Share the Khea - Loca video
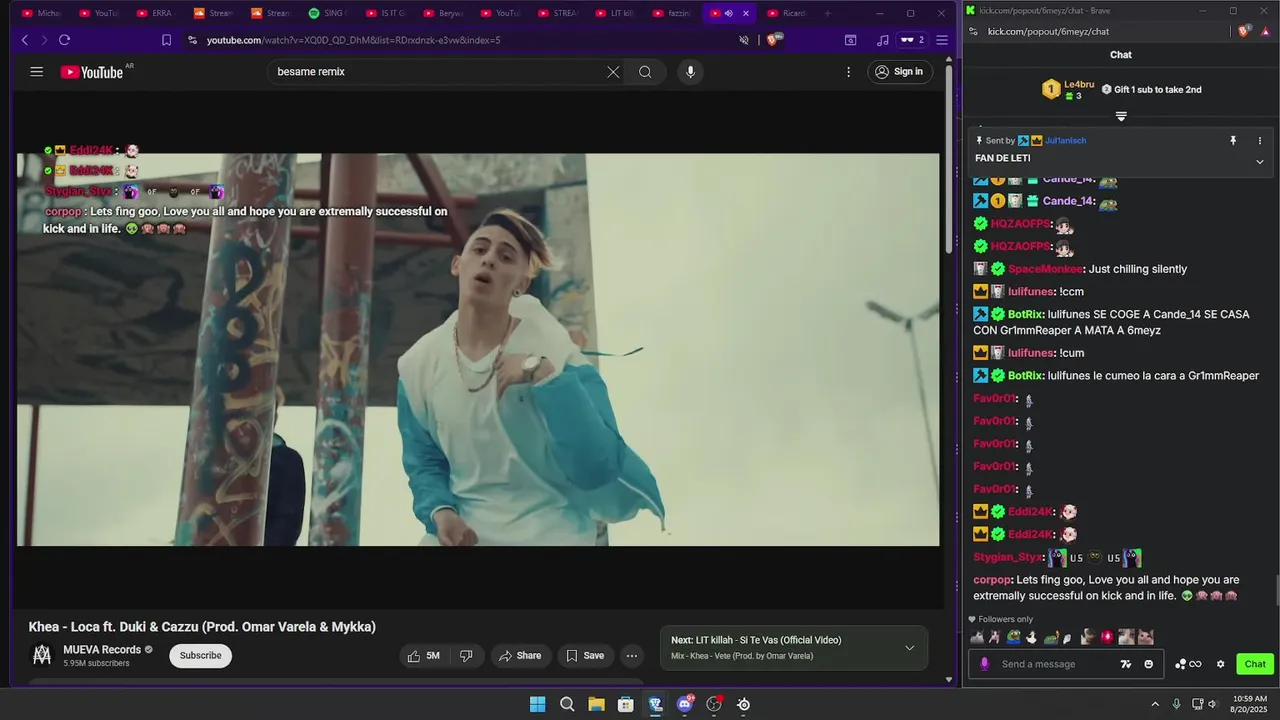 click(520, 656)
